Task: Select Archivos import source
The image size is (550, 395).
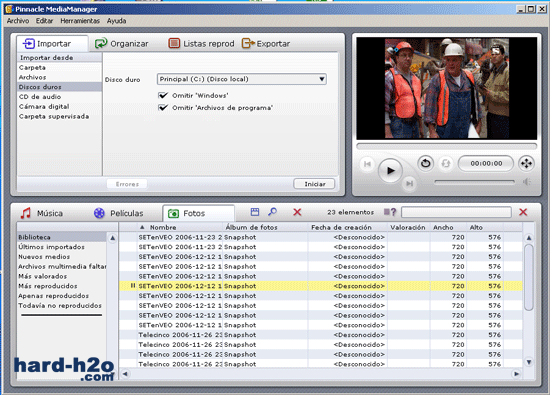Action: (x=60, y=77)
